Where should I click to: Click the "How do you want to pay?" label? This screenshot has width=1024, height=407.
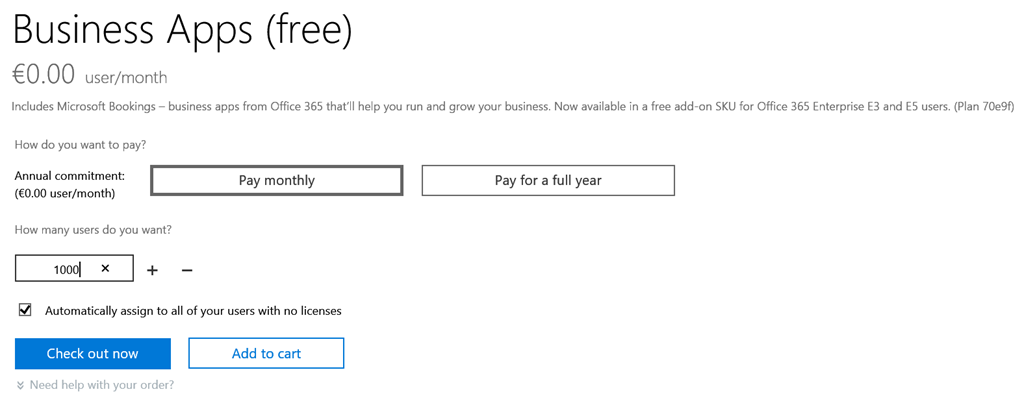pos(80,145)
